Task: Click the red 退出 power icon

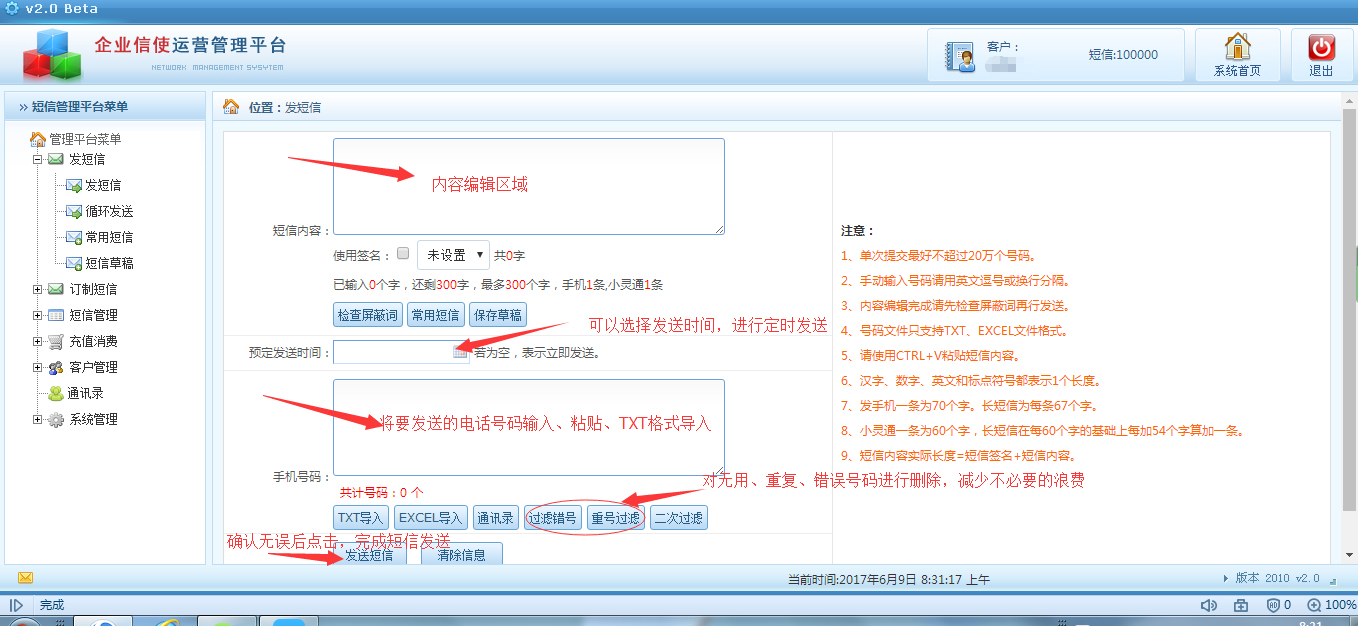Action: tap(1321, 47)
